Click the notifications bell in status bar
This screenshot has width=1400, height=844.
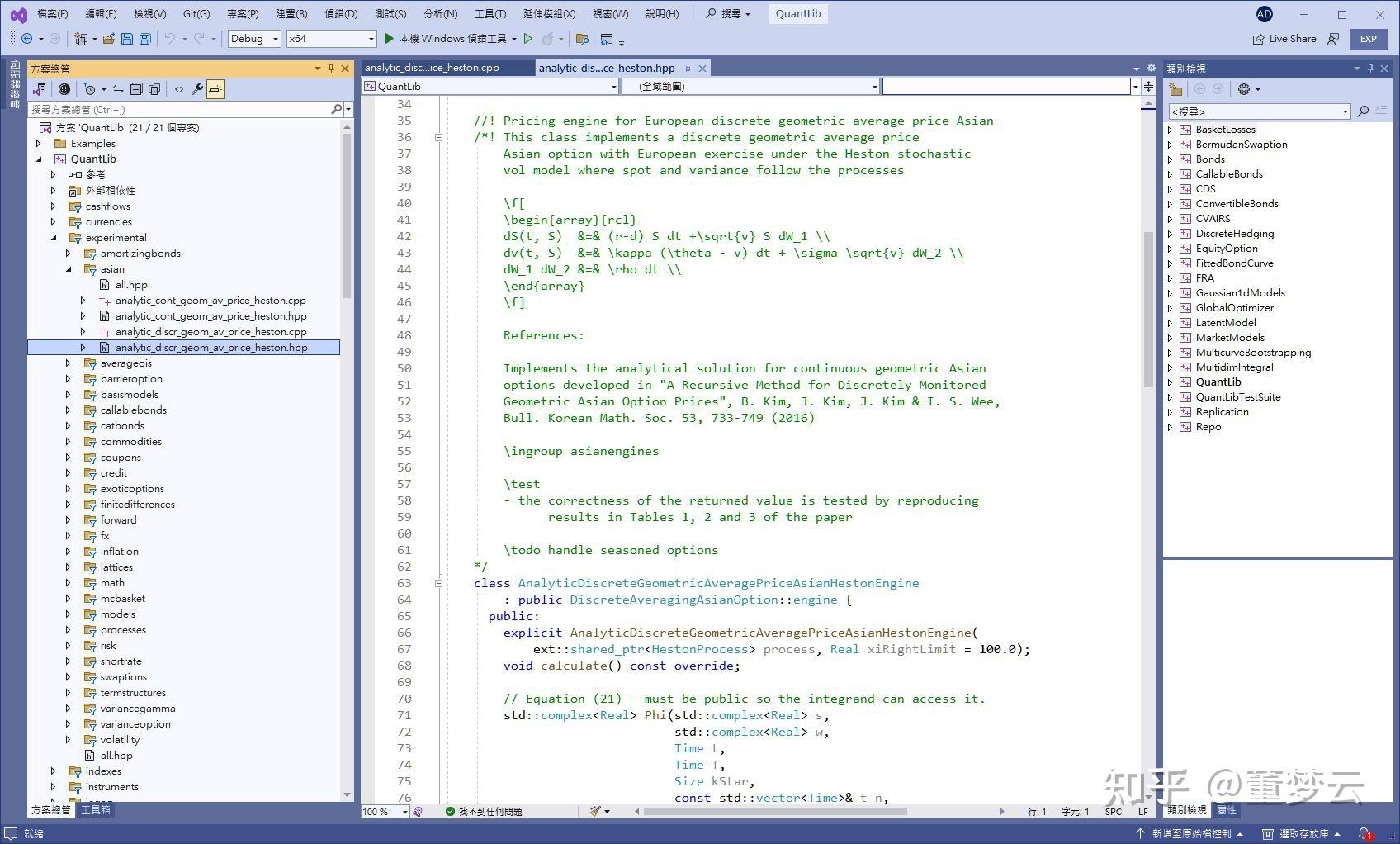click(x=1365, y=834)
